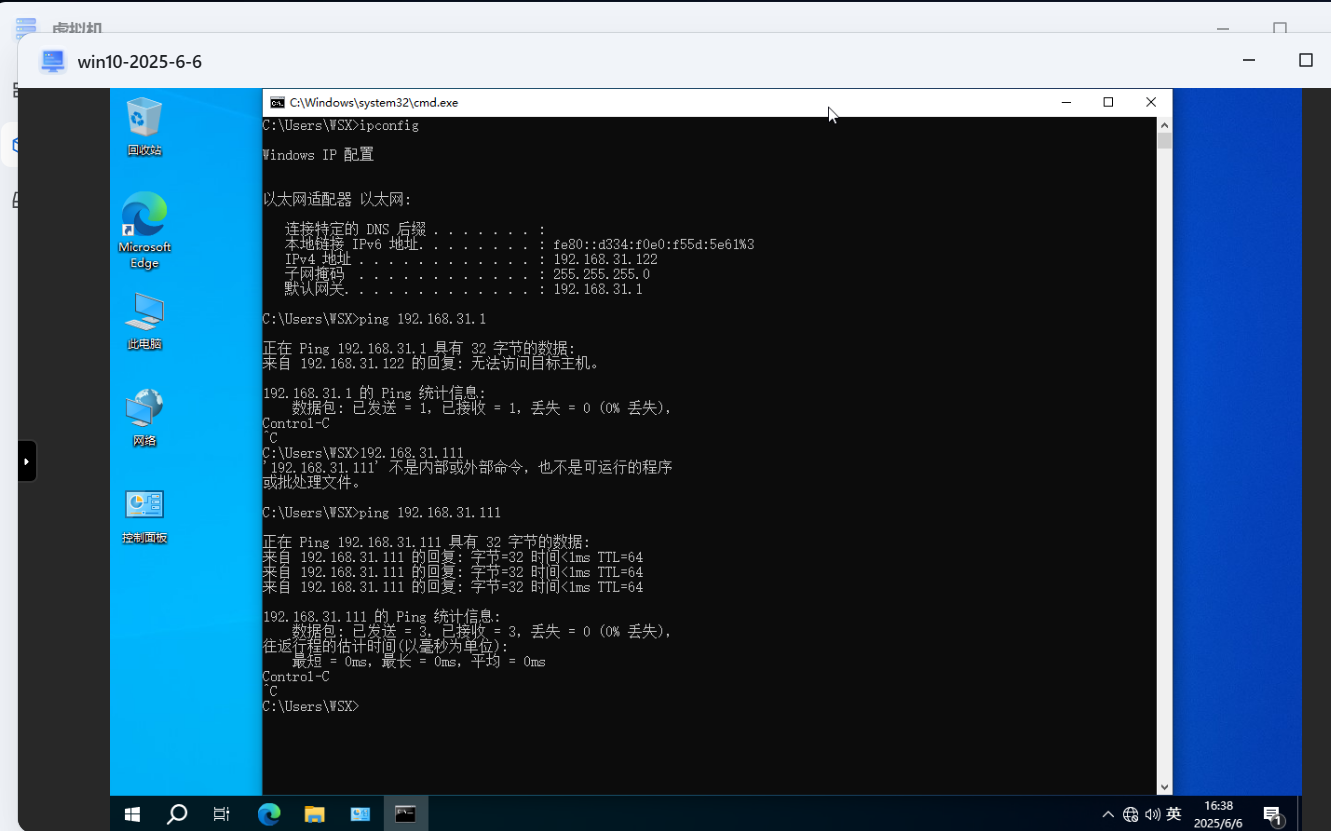Viewport: 1331px width, 831px height.
Task: Open the notification action center icon
Action: (1272, 815)
